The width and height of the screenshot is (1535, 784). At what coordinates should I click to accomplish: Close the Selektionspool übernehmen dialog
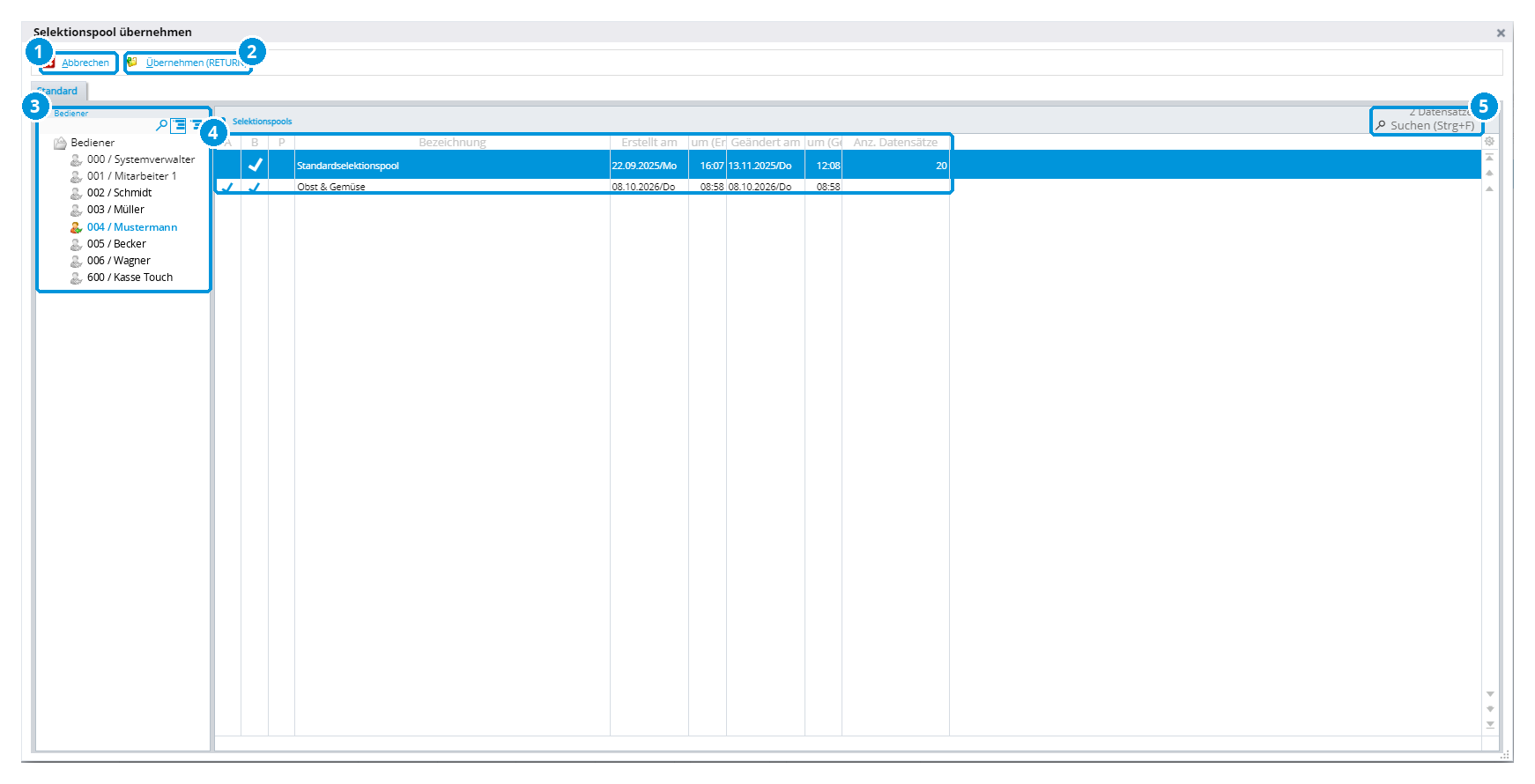coord(1501,33)
